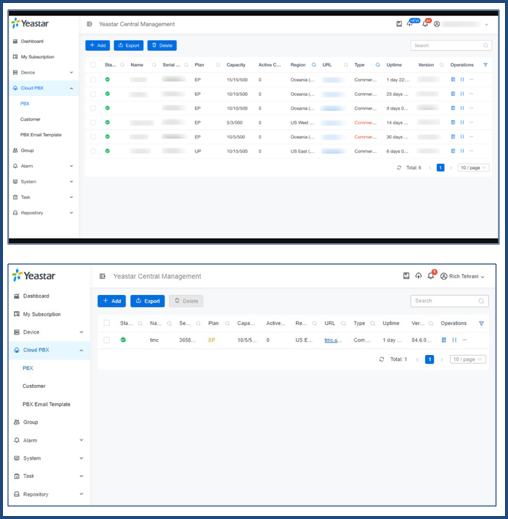Open the 10 / page dropdown under tmc table
Image resolution: width=508 pixels, height=519 pixels.
pyautogui.click(x=468, y=359)
